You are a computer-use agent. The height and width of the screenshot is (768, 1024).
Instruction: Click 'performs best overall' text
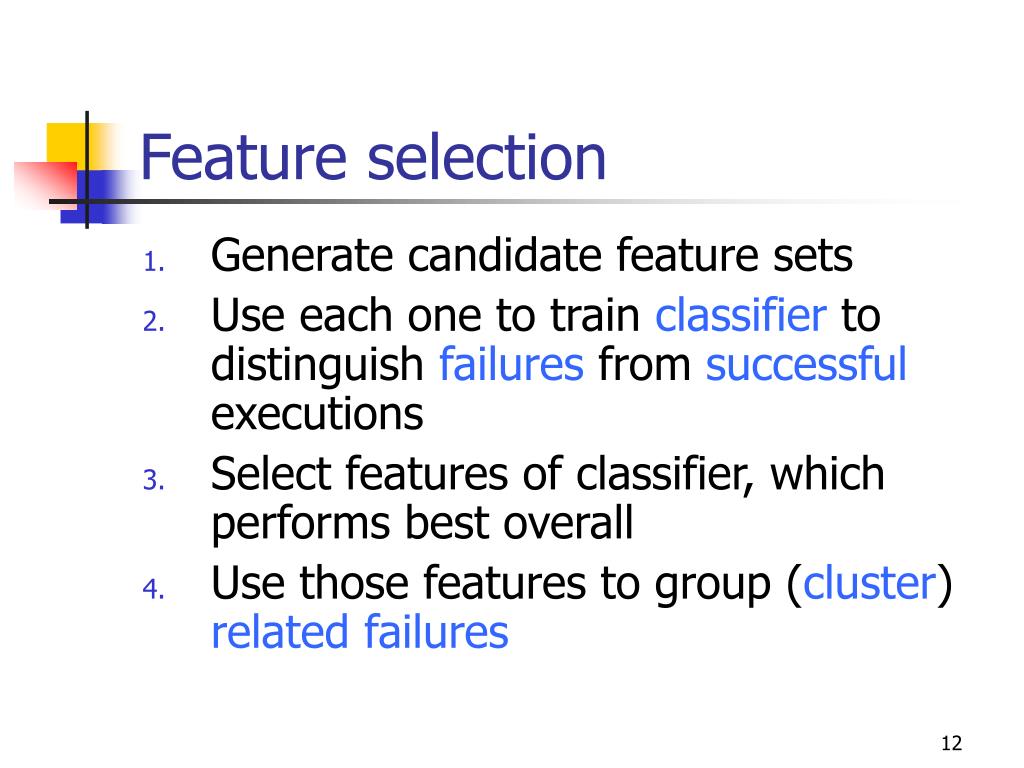422,524
